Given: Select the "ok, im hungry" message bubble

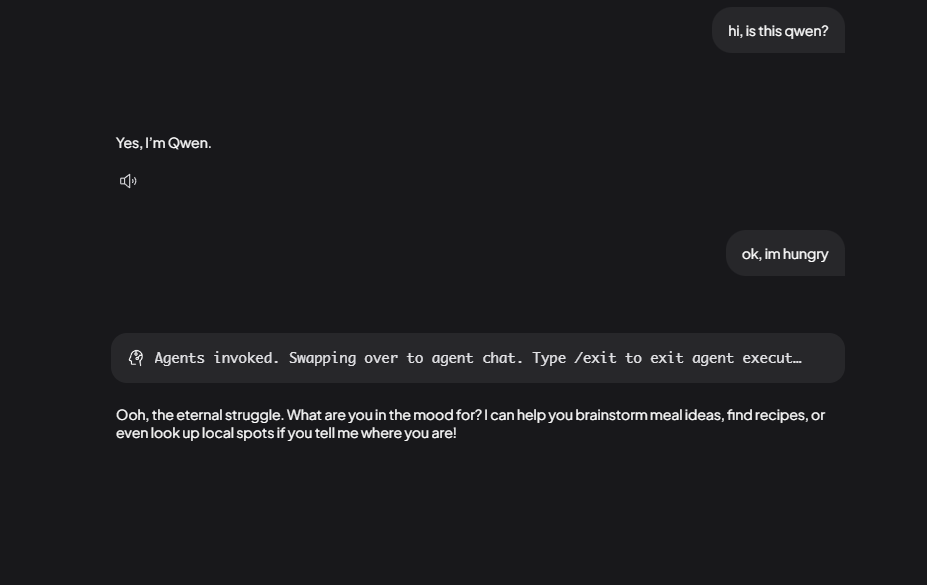Looking at the screenshot, I should pos(785,253).
